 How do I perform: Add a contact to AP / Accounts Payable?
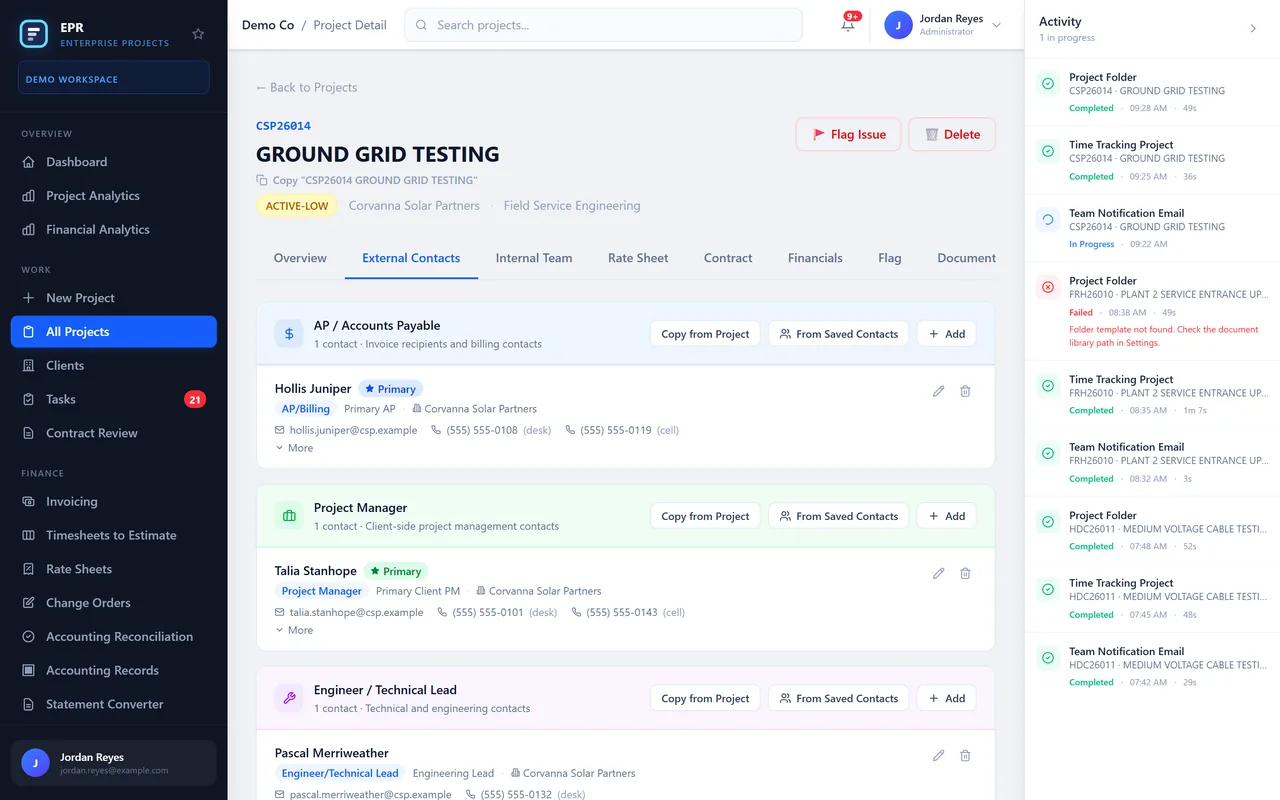pos(946,334)
